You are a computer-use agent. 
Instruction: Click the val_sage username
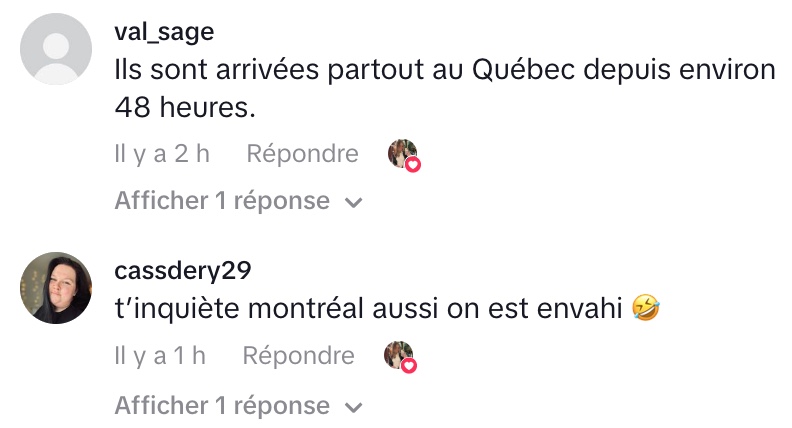tap(164, 33)
